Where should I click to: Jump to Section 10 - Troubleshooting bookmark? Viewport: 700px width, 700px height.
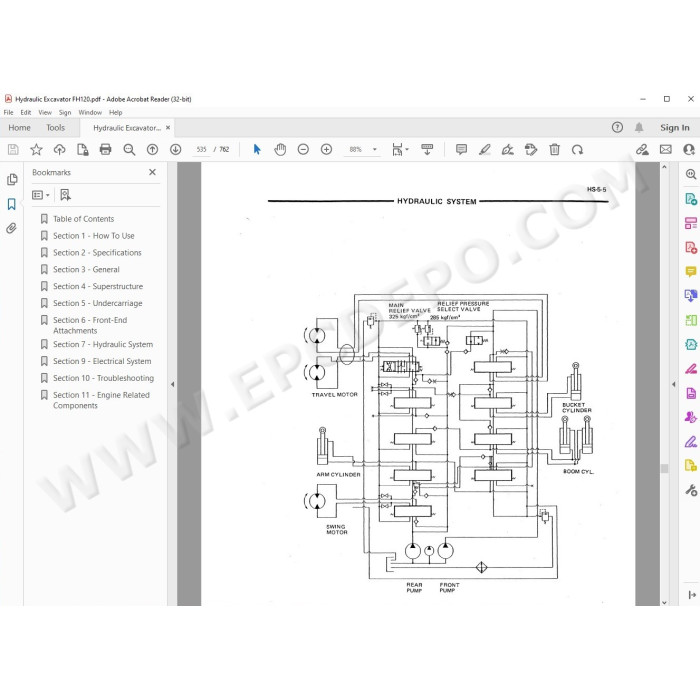(x=103, y=378)
